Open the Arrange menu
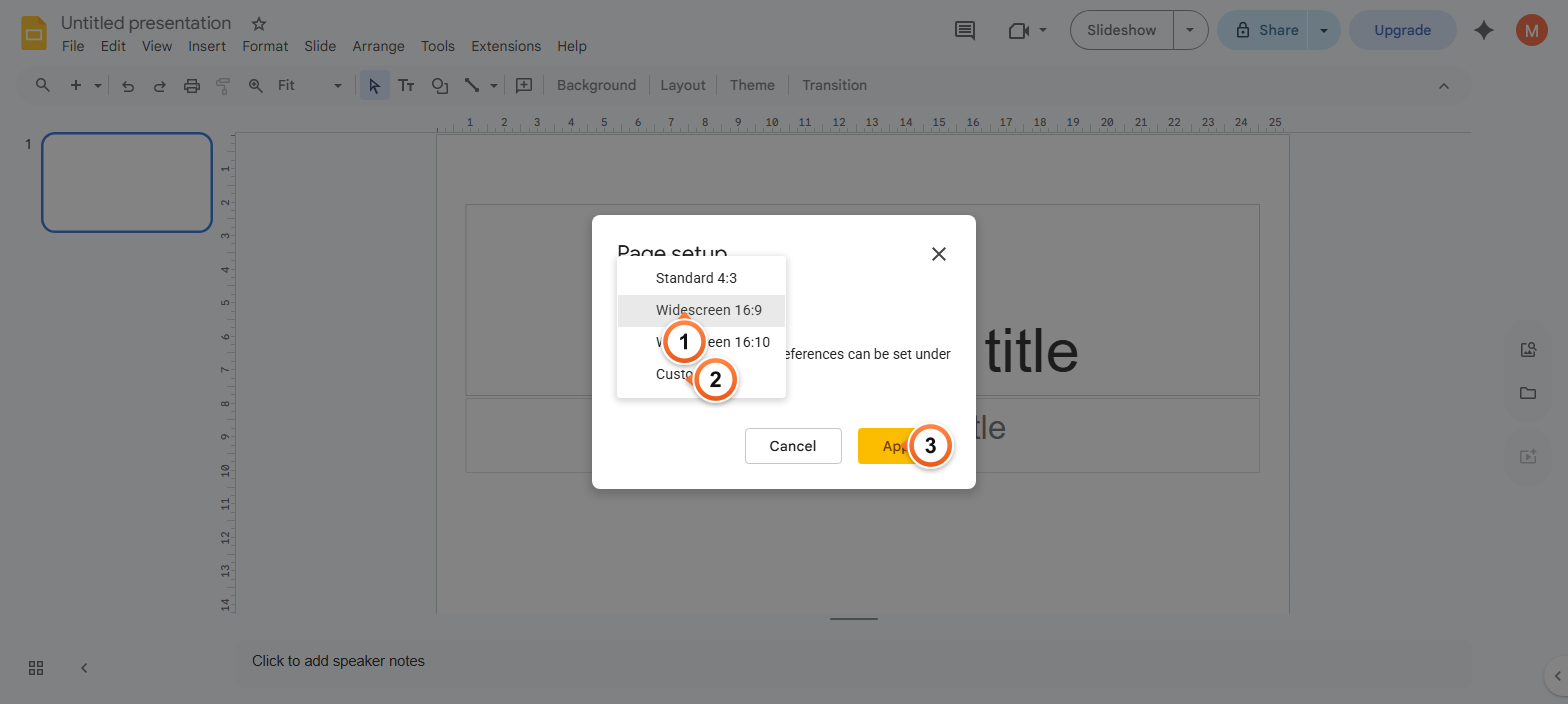This screenshot has width=1568, height=704. point(378,46)
